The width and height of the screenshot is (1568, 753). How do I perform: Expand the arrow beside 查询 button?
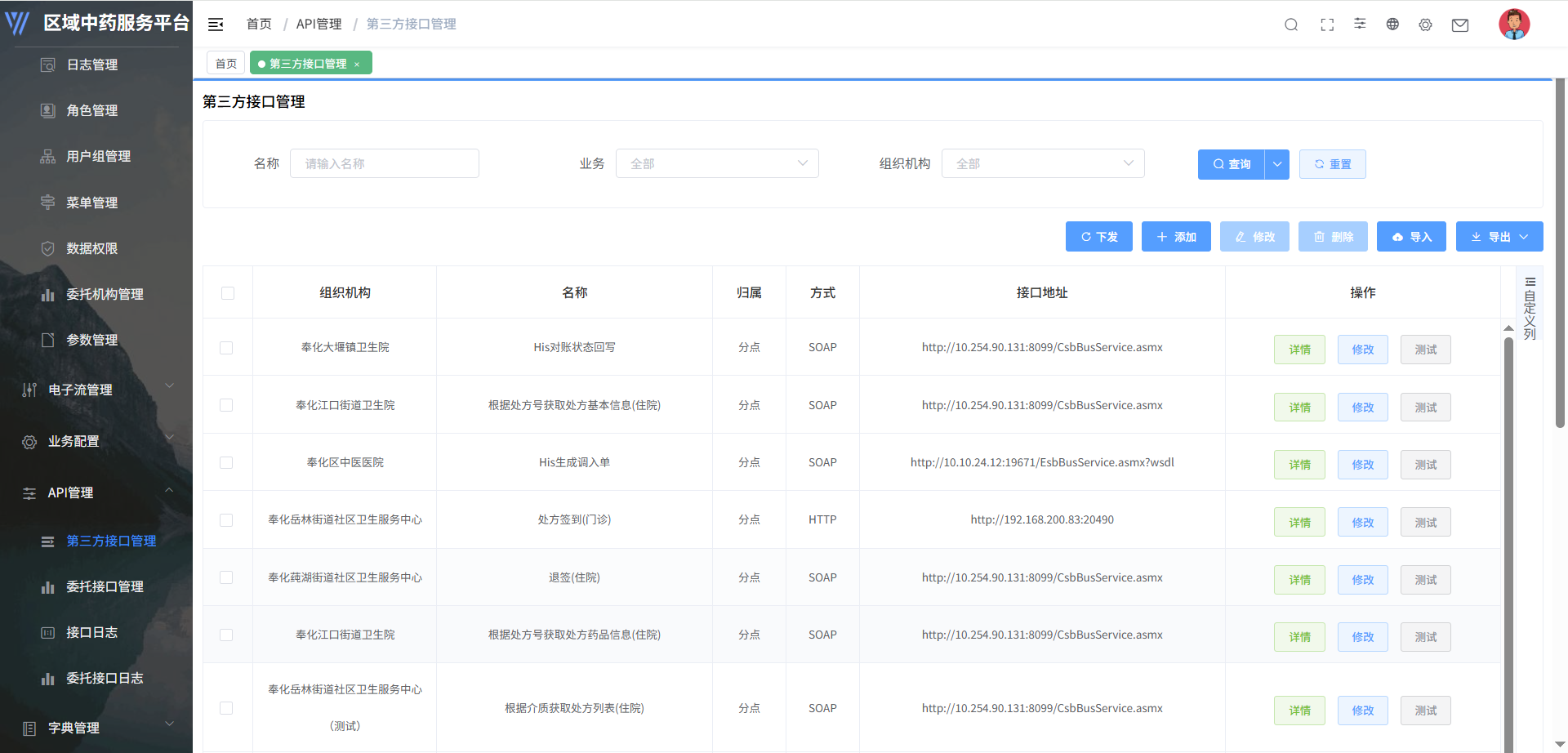coord(1277,164)
